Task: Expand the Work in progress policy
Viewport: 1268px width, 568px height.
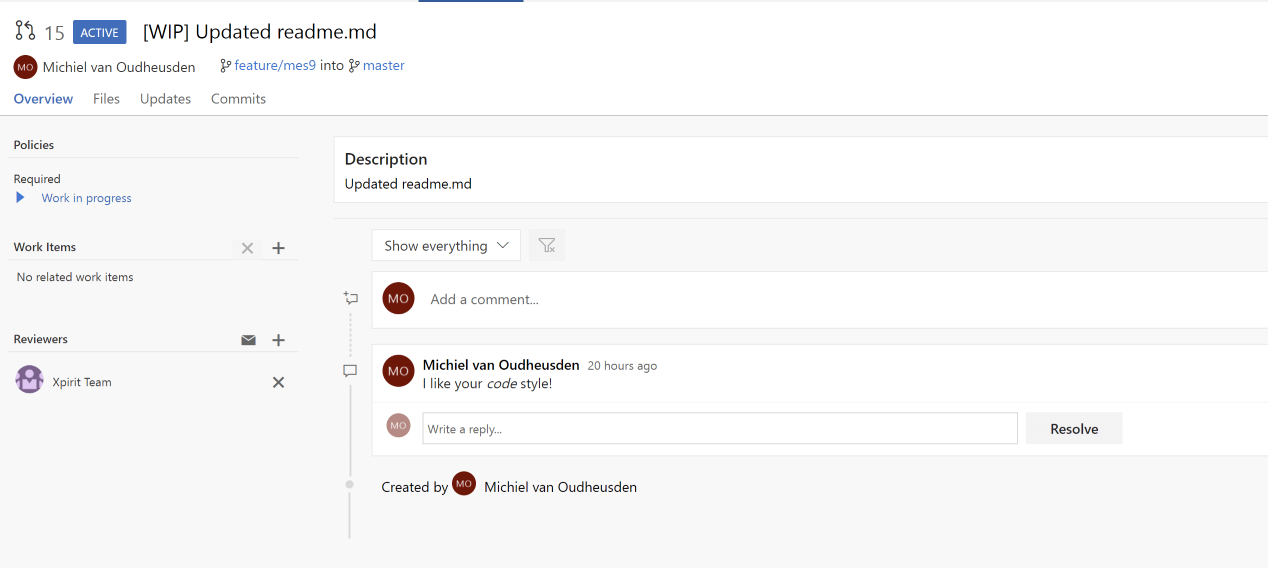Action: [20, 198]
